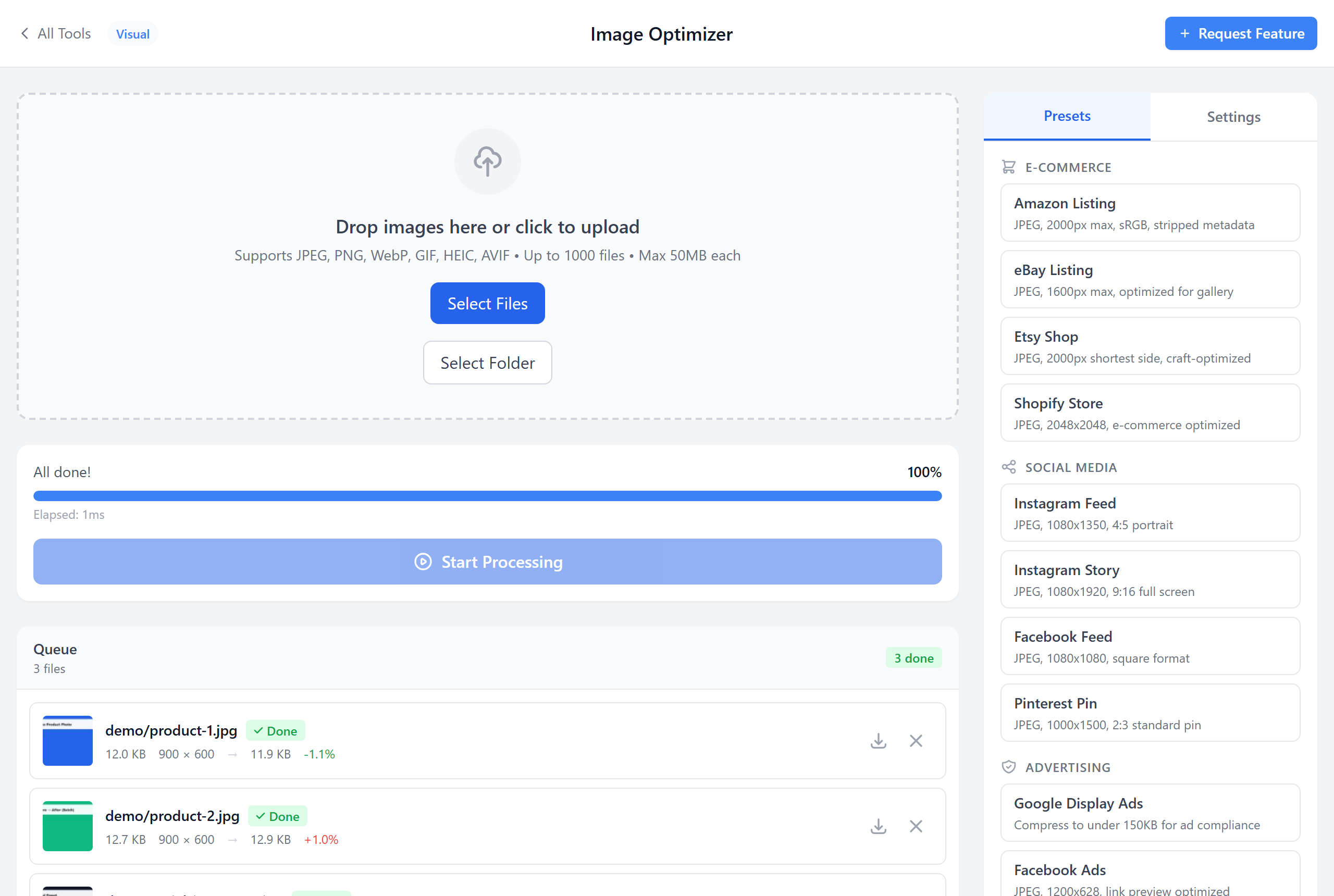Screen dimensions: 1334x896
Task: Open the Presets tab
Action: pos(1067,117)
